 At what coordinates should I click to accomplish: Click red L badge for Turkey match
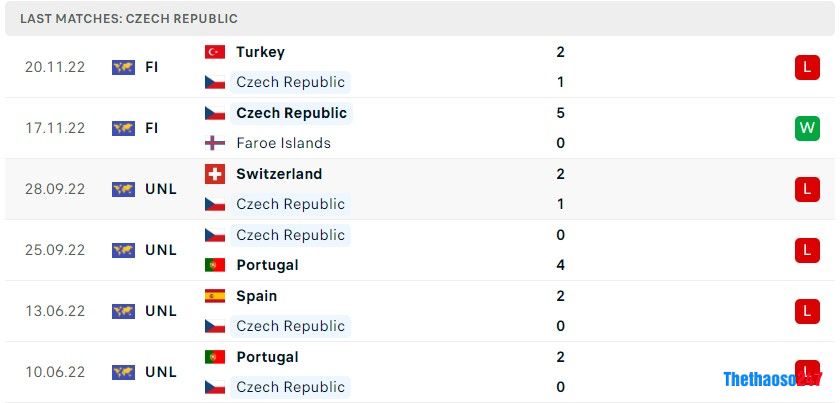click(807, 67)
